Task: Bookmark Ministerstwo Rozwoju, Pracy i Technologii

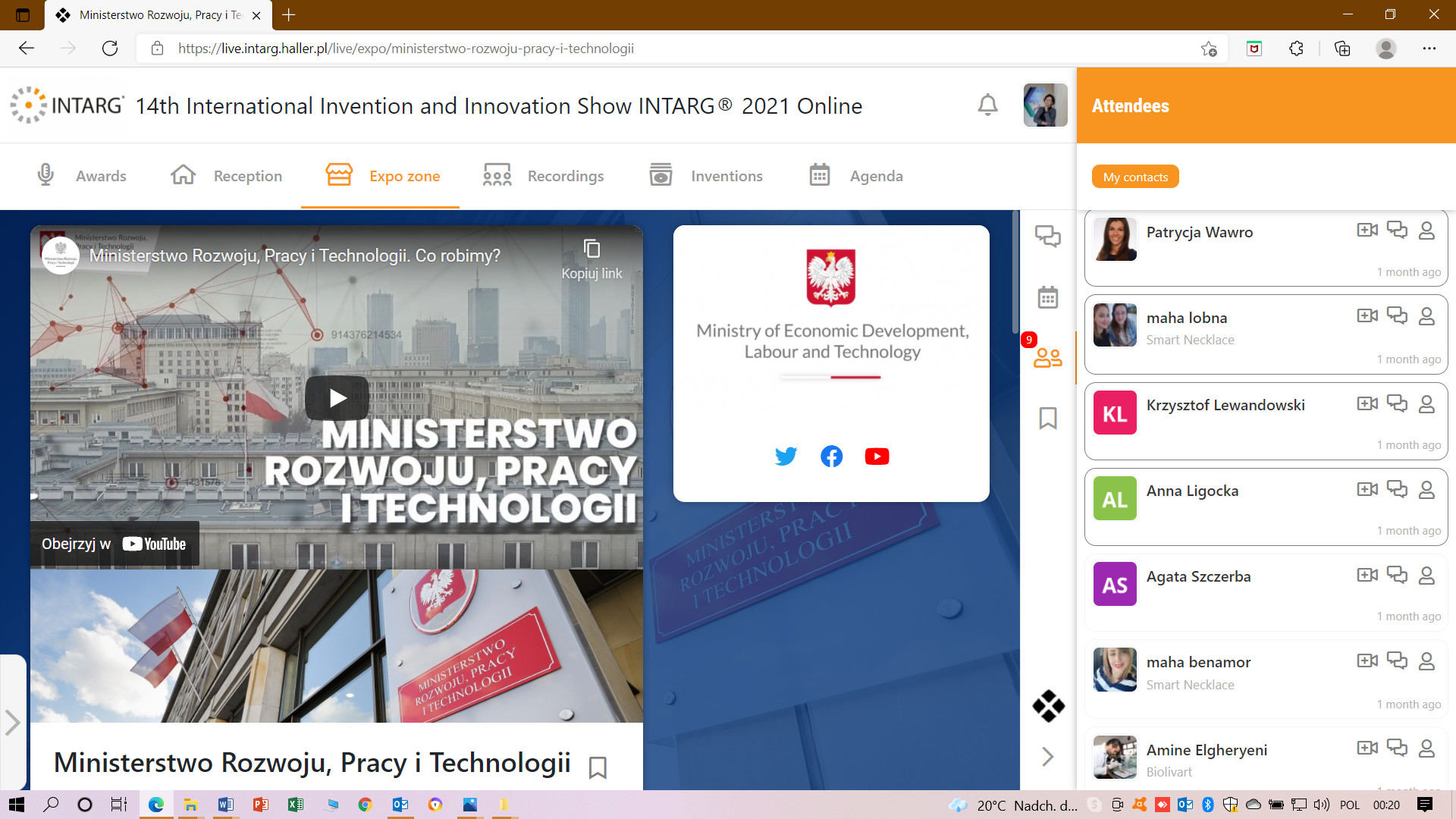Action: pos(598,767)
